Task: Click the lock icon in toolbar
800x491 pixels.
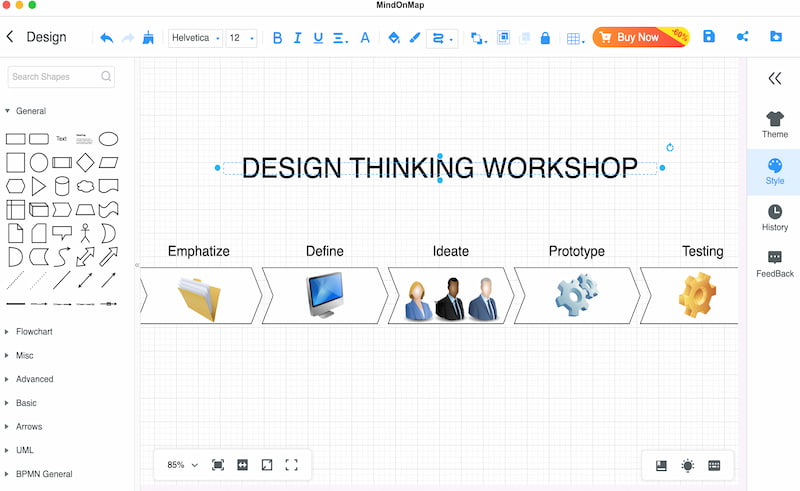Action: [545, 38]
